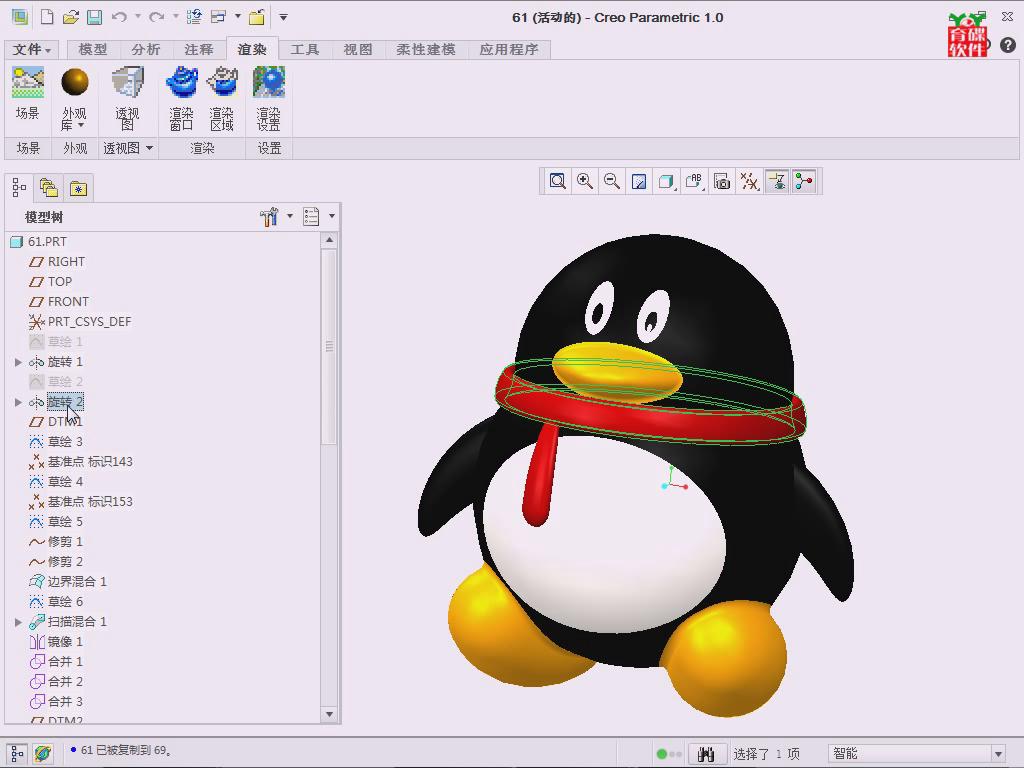Switch to the 应用程序 ribbon tab
Image resolution: width=1024 pixels, height=768 pixels.
[509, 50]
